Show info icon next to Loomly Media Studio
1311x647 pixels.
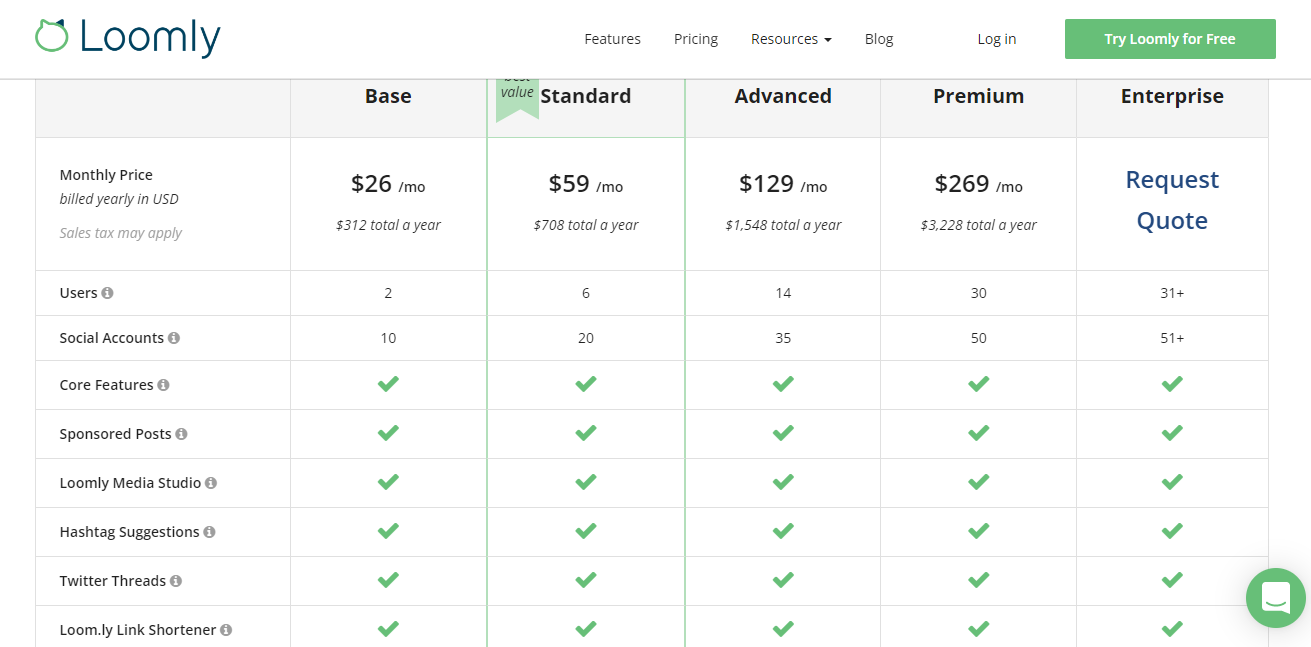coord(211,483)
